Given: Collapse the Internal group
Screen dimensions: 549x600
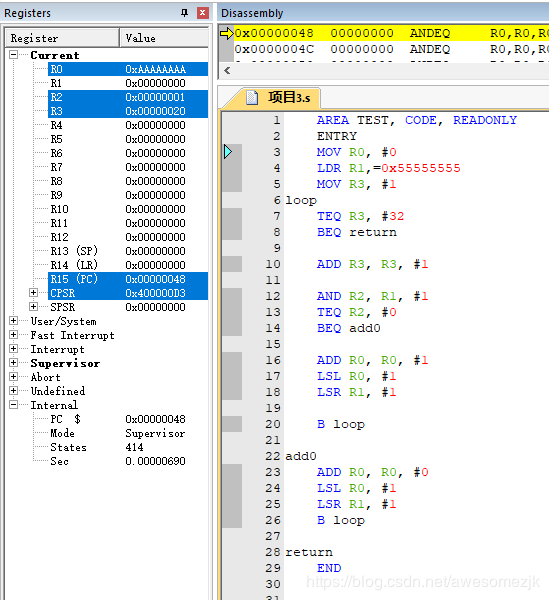Looking at the screenshot, I should [x=13, y=404].
